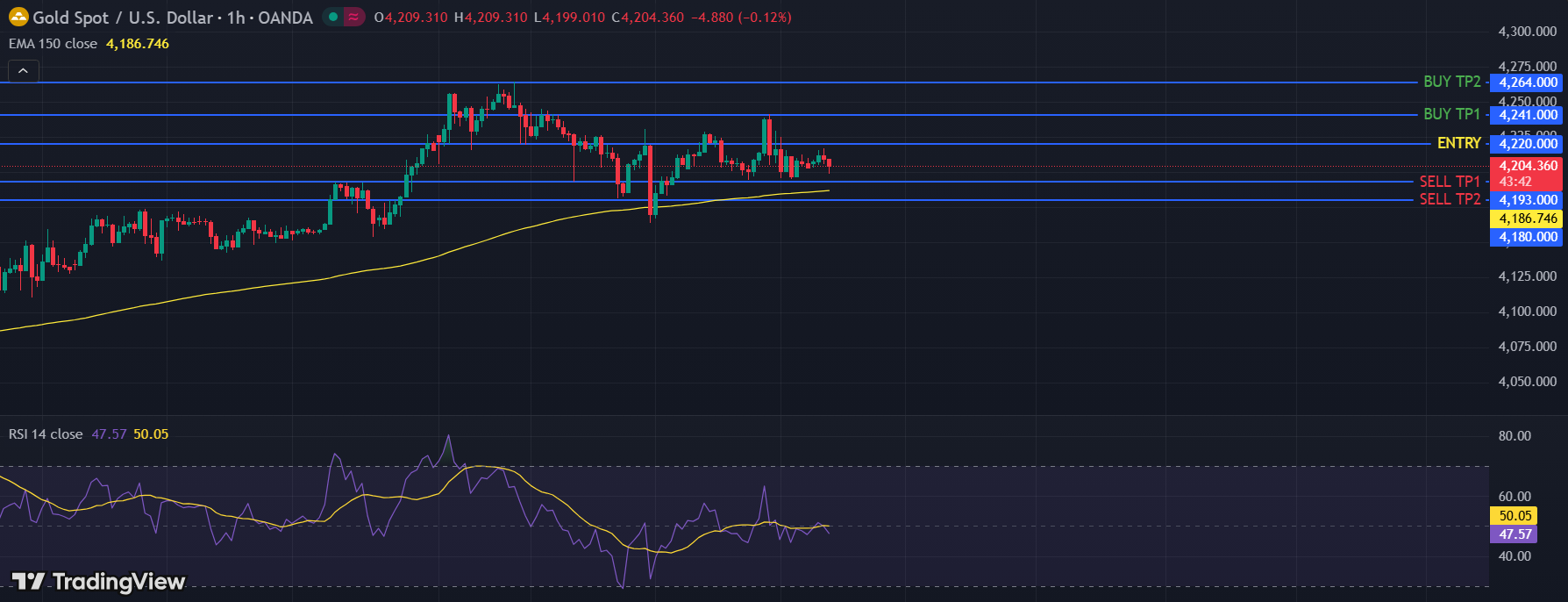Select the BUY TP2 horizontal line label
The image size is (1568, 602).
pyautogui.click(x=1451, y=82)
